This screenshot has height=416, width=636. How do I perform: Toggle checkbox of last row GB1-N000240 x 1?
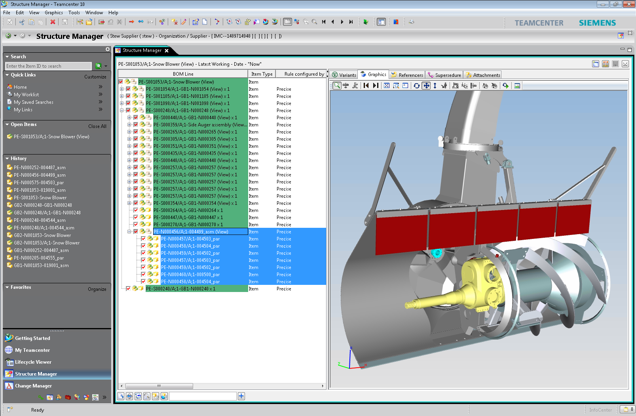coord(128,289)
